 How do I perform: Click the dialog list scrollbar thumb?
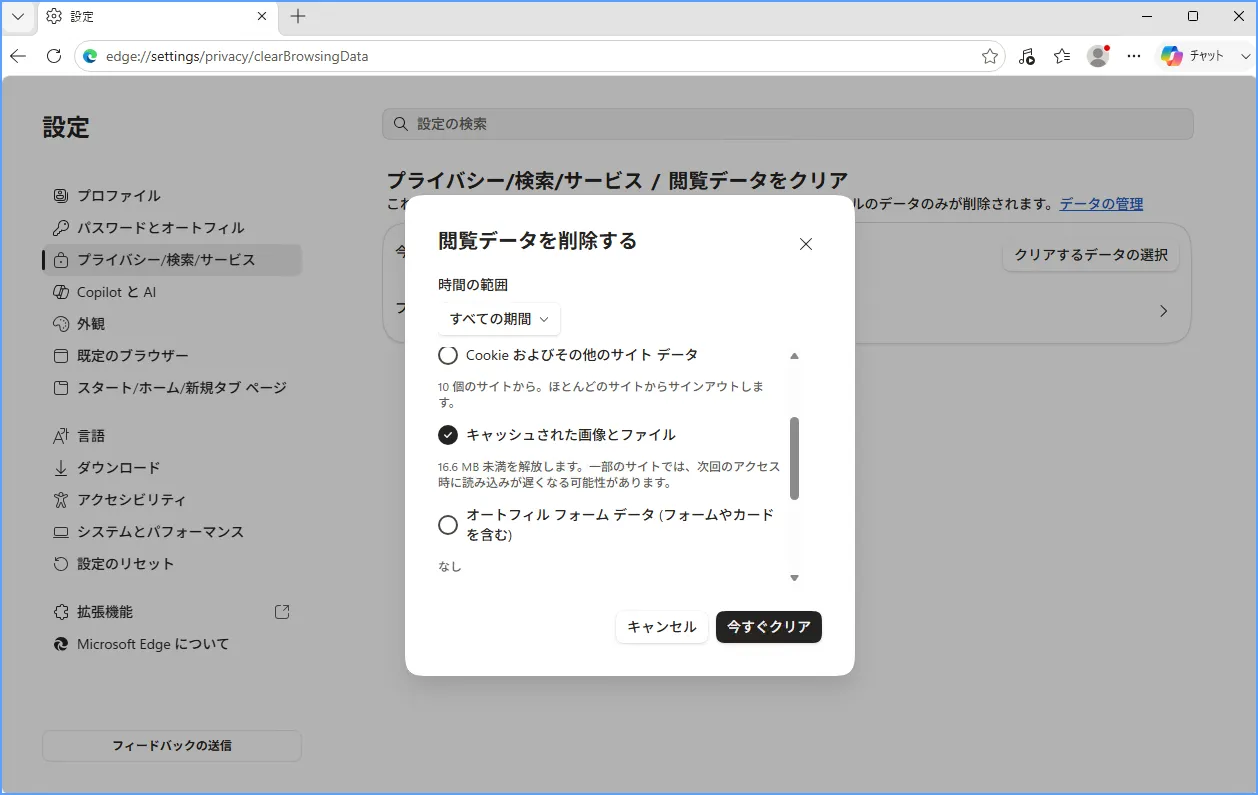tap(795, 458)
